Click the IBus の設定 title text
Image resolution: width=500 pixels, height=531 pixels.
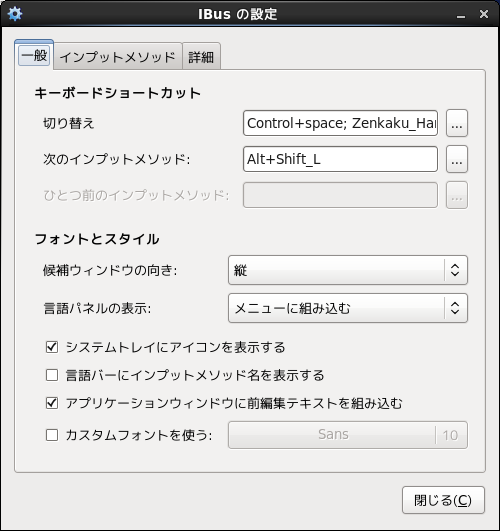coord(238,14)
